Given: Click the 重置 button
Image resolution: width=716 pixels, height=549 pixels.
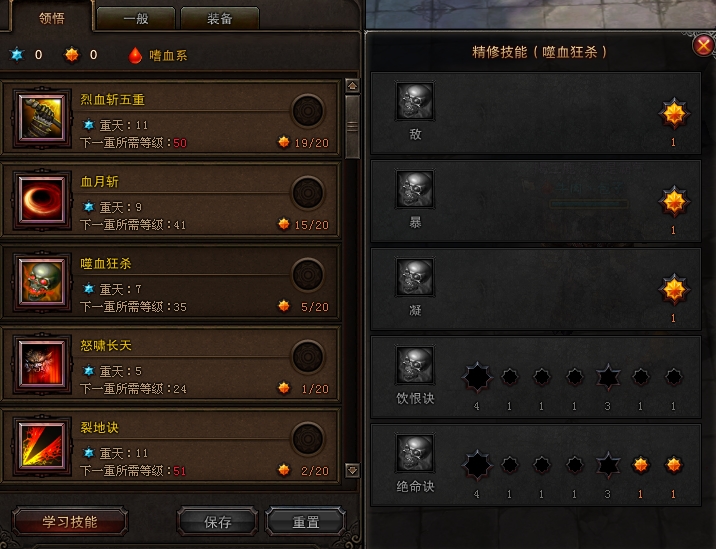Looking at the screenshot, I should point(305,522).
